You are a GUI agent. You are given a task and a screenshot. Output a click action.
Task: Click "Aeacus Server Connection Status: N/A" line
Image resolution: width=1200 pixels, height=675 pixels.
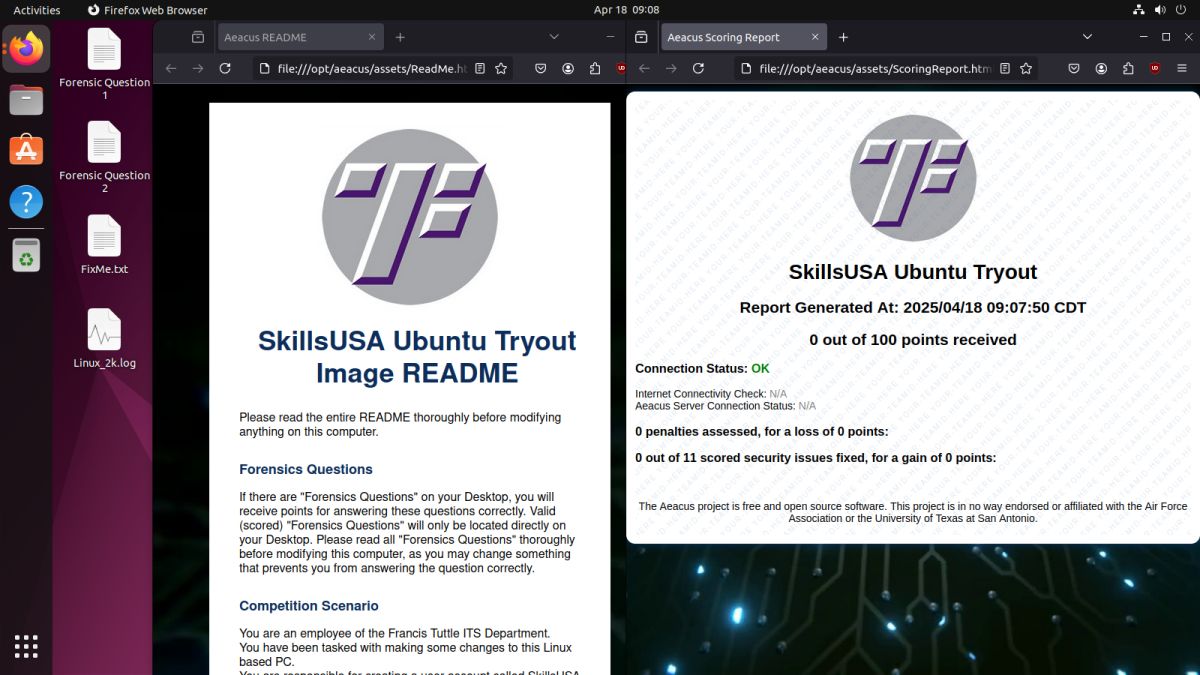tap(726, 406)
